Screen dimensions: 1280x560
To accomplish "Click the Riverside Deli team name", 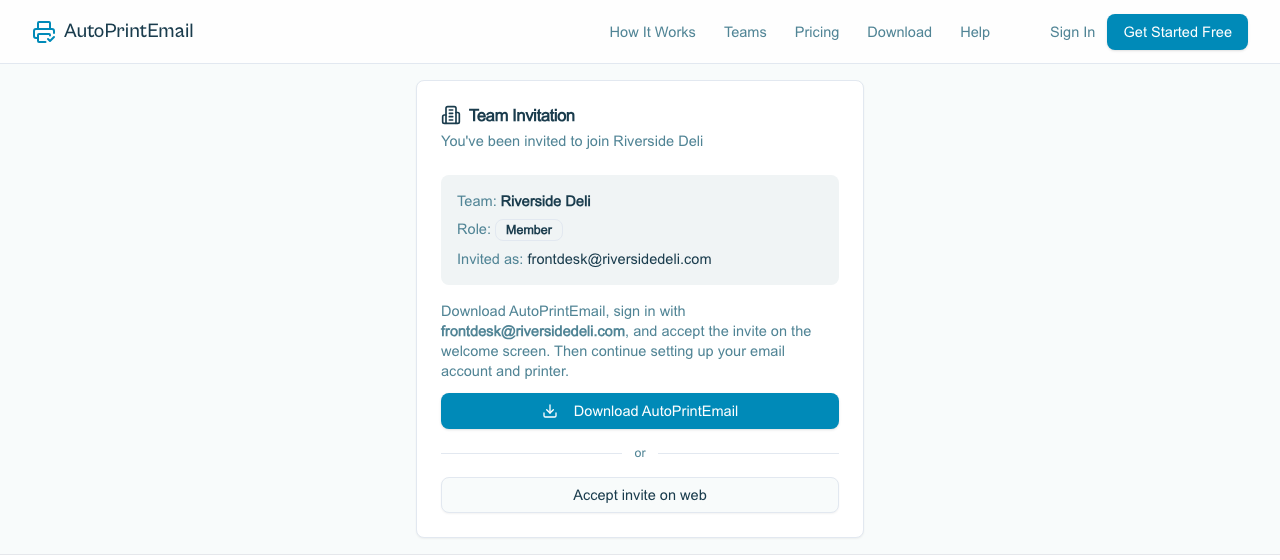I will coord(546,201).
